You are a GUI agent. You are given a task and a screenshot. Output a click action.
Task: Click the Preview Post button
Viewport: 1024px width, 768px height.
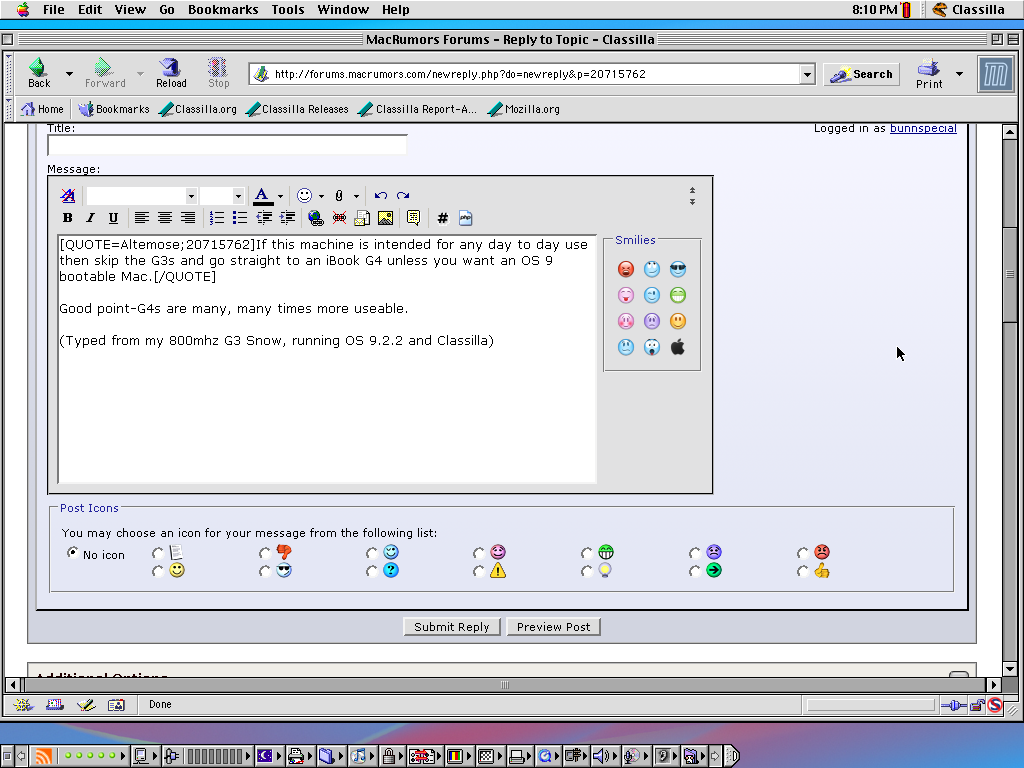point(554,627)
